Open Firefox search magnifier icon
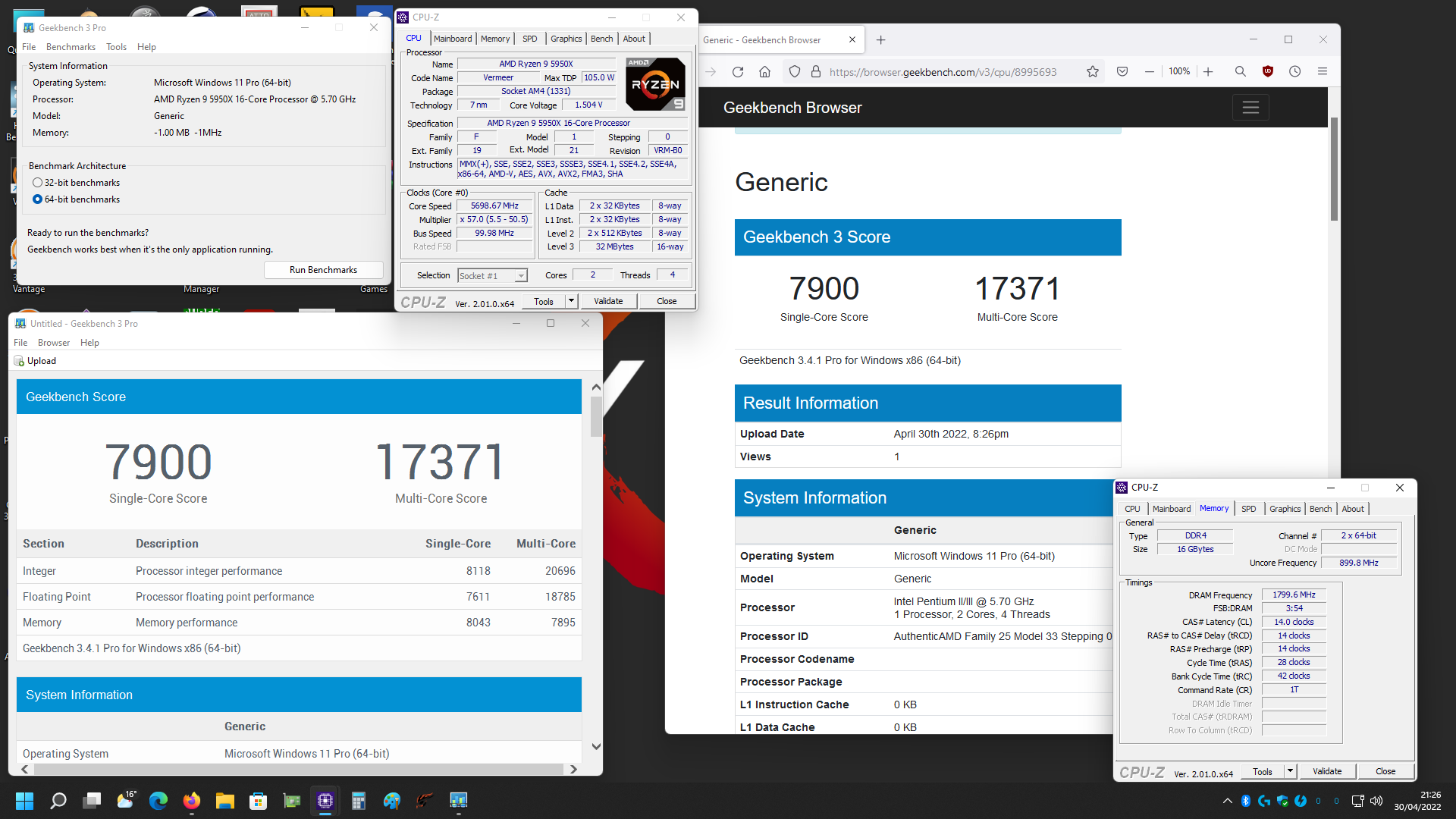Image resolution: width=1456 pixels, height=819 pixels. [1240, 71]
